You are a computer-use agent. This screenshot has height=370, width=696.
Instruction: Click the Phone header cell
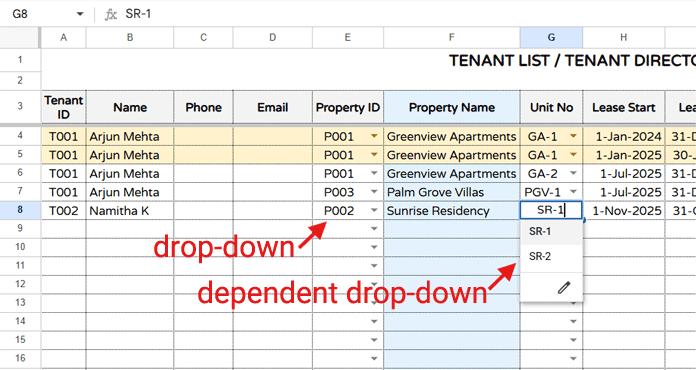203,107
